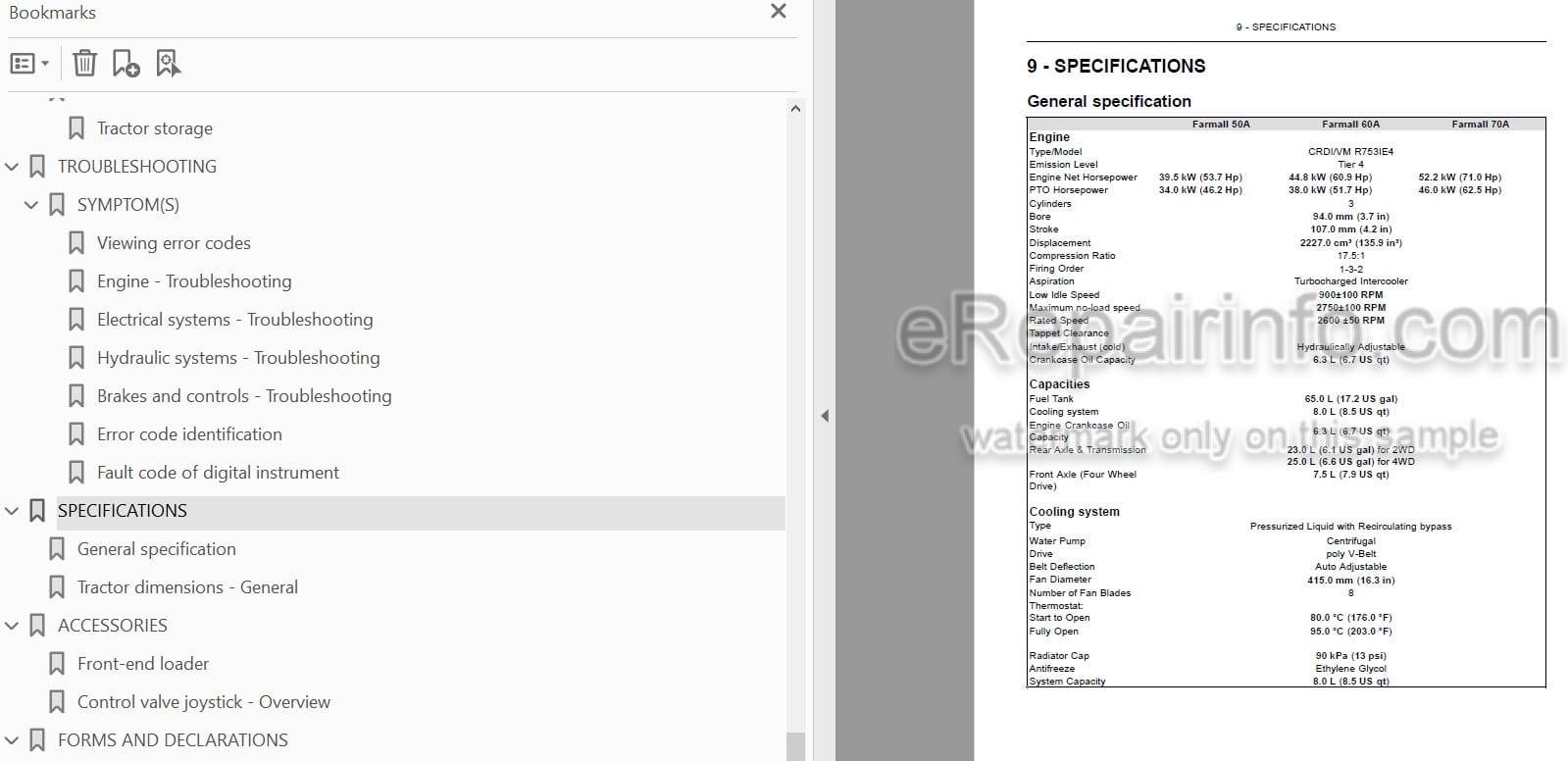This screenshot has height=761, width=1568.
Task: Click the General specification heading in document
Action: click(1109, 101)
